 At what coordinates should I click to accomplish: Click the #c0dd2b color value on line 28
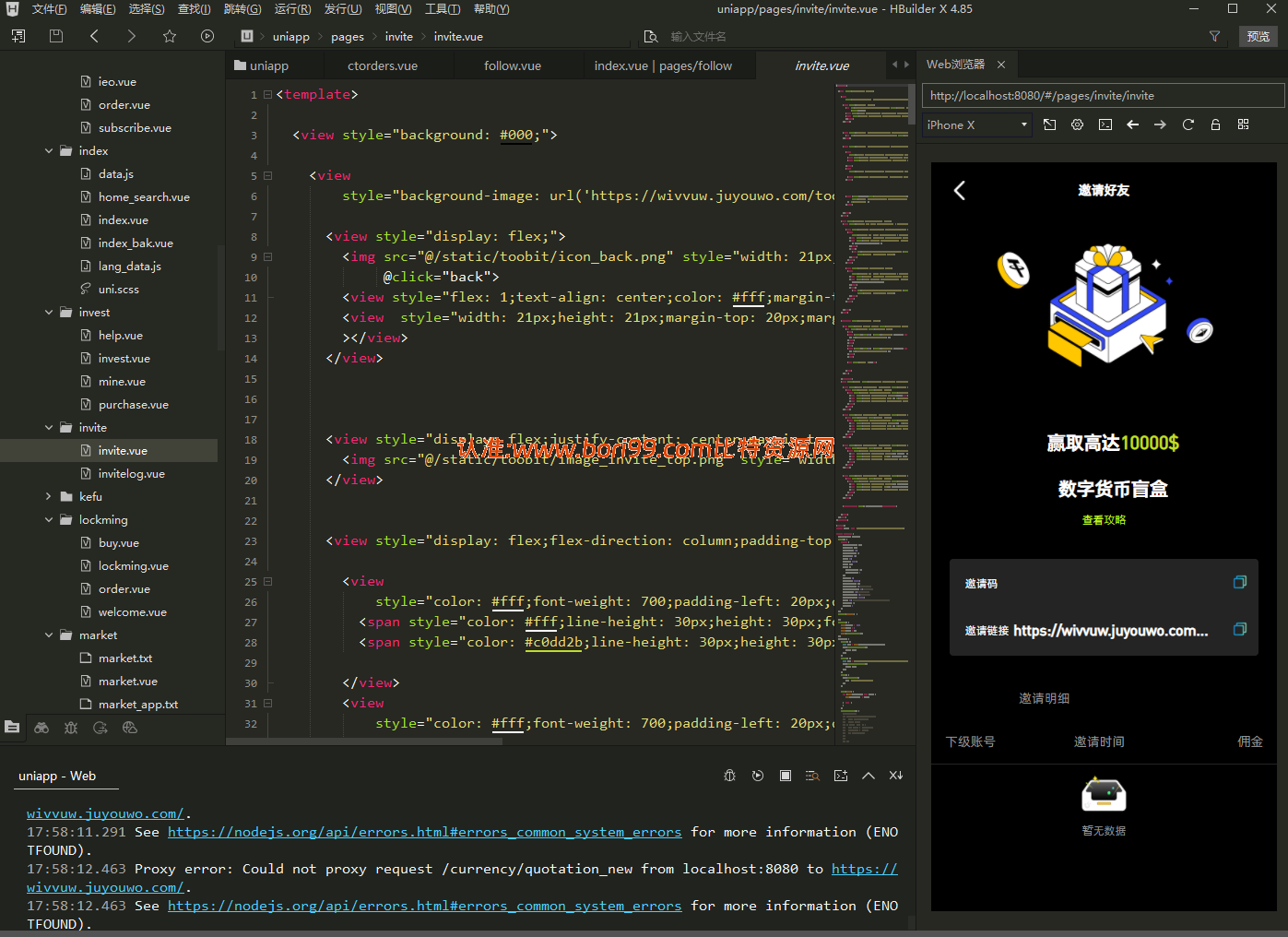(553, 642)
